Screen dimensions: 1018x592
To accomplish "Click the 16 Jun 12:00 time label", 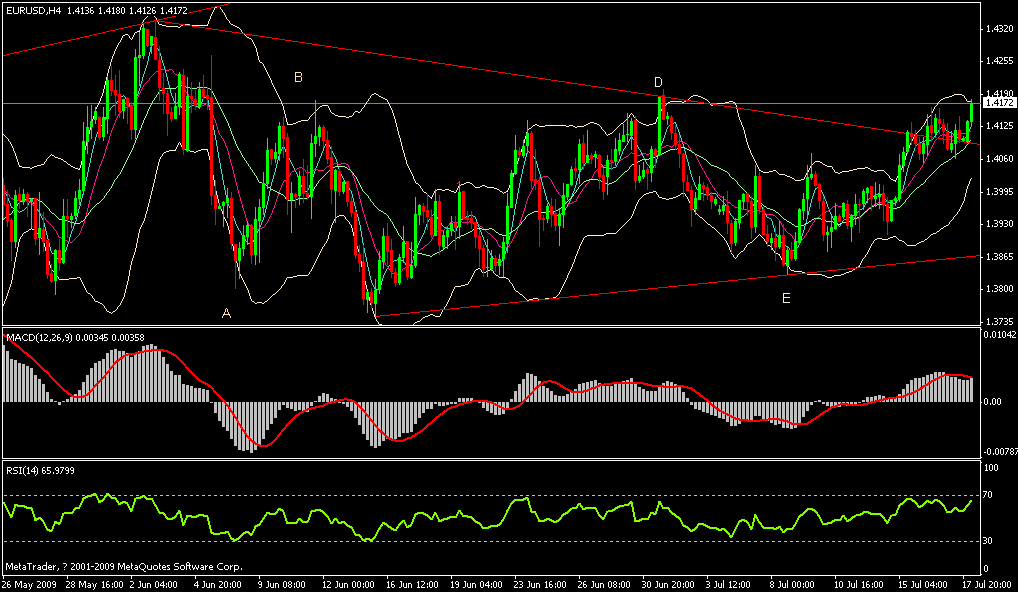I will [413, 585].
